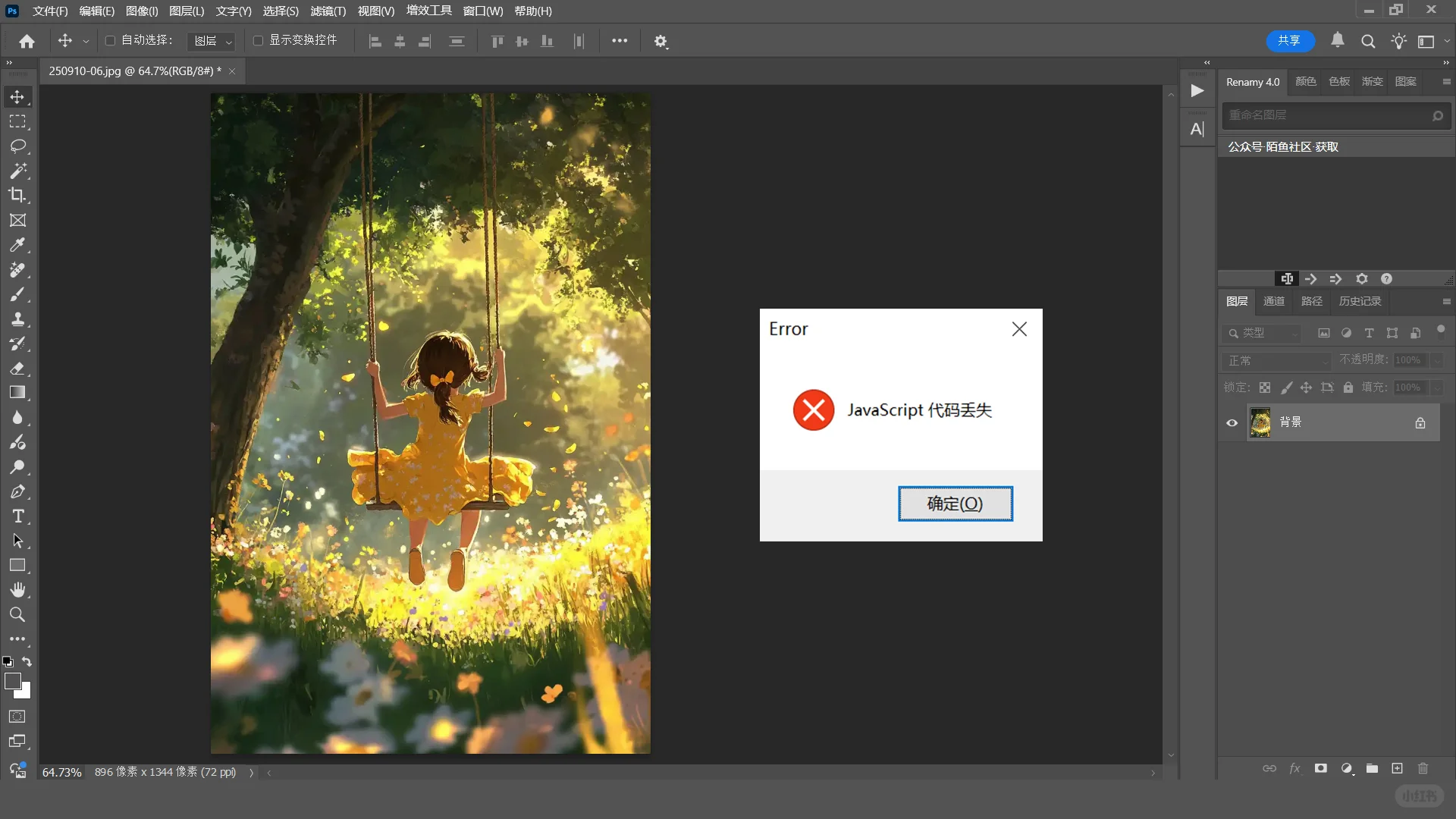Select the Horizontal Type tool
This screenshot has height=819, width=1456.
click(x=17, y=516)
